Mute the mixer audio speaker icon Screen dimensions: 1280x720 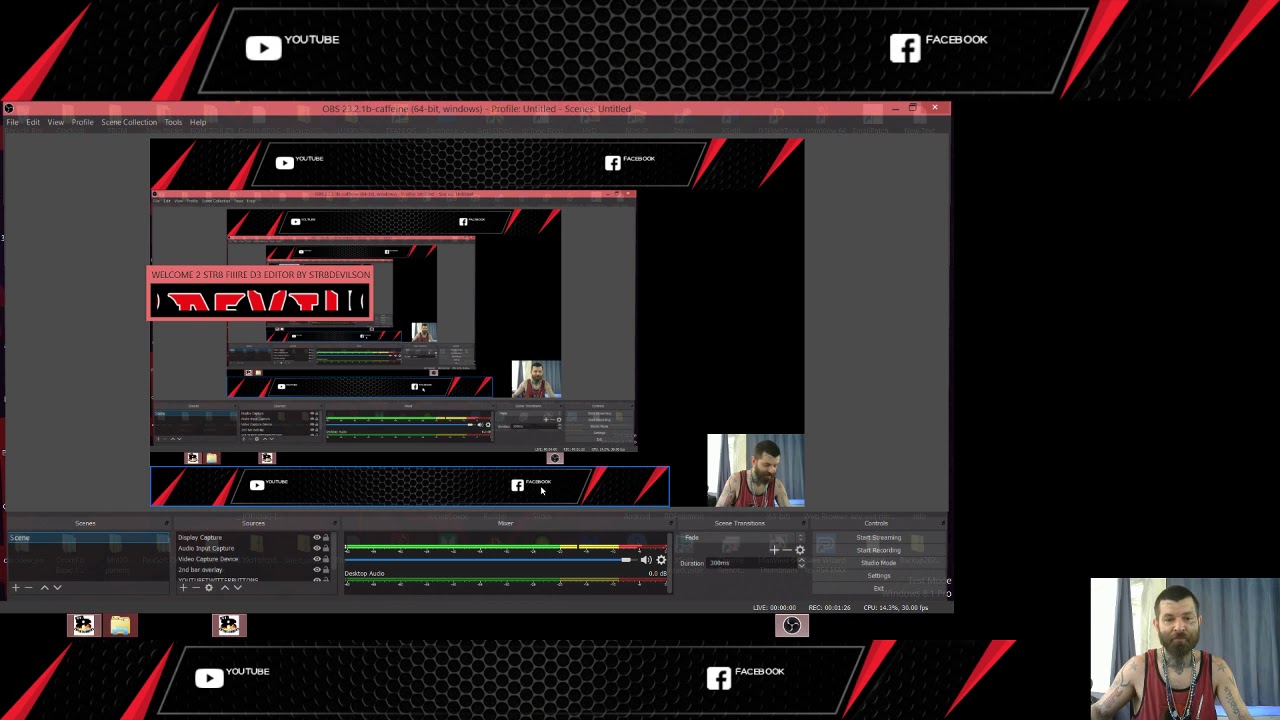point(646,560)
